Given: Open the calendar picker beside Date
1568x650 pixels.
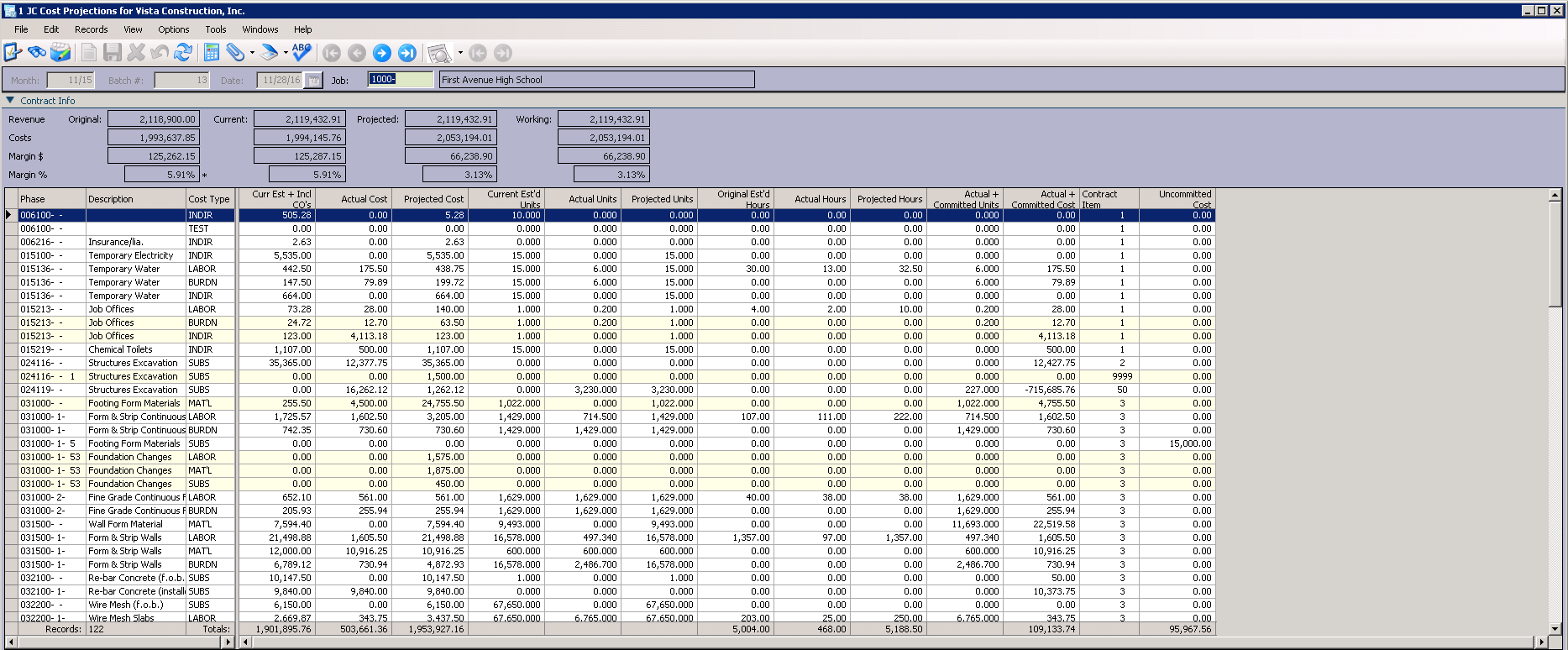Looking at the screenshot, I should pos(313,80).
